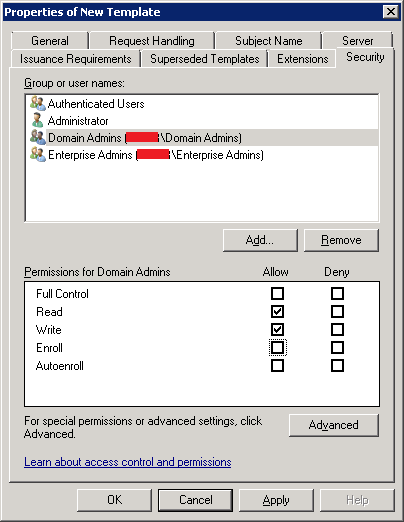This screenshot has width=404, height=522.
Task: Click the Authenticated Users group icon
Action: (x=38, y=104)
